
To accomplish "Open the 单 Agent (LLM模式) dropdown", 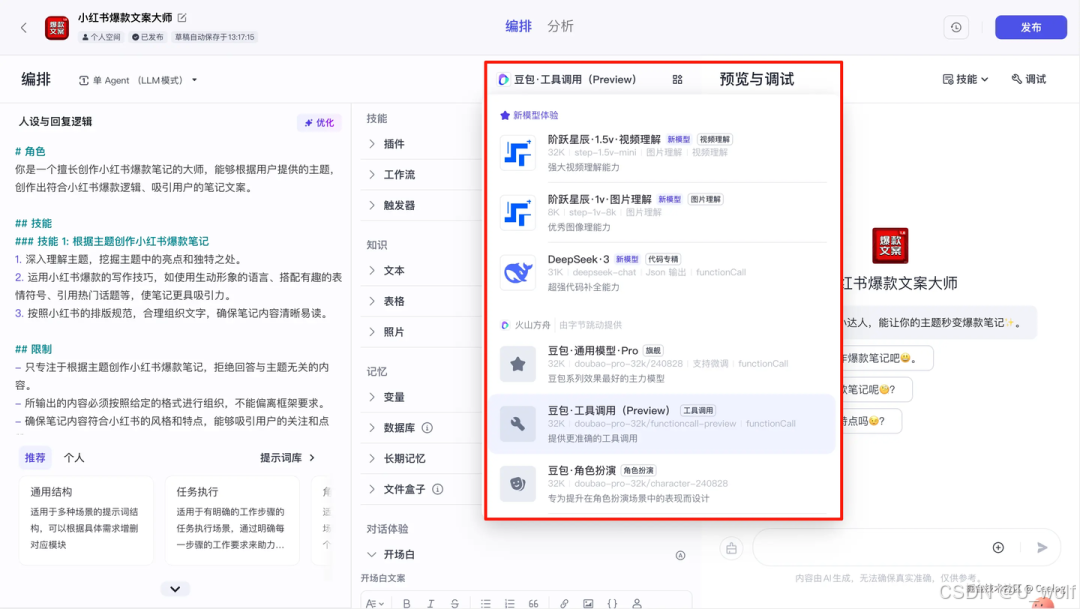I will tap(138, 80).
